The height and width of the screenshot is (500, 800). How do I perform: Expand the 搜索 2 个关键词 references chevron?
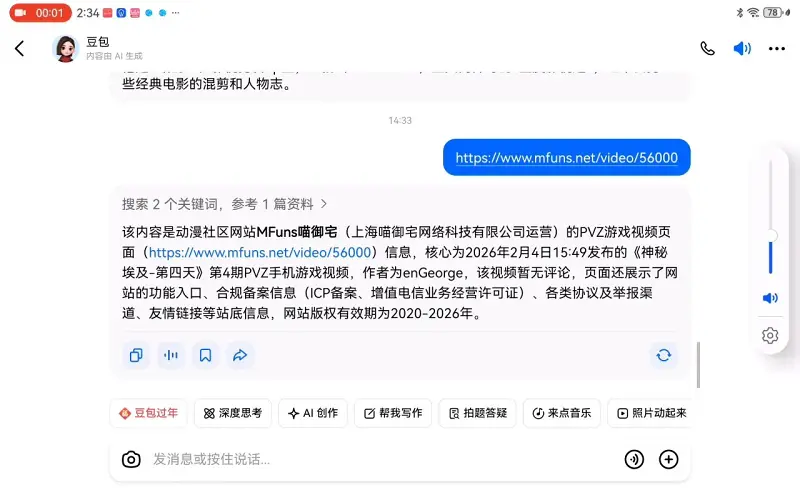[324, 204]
